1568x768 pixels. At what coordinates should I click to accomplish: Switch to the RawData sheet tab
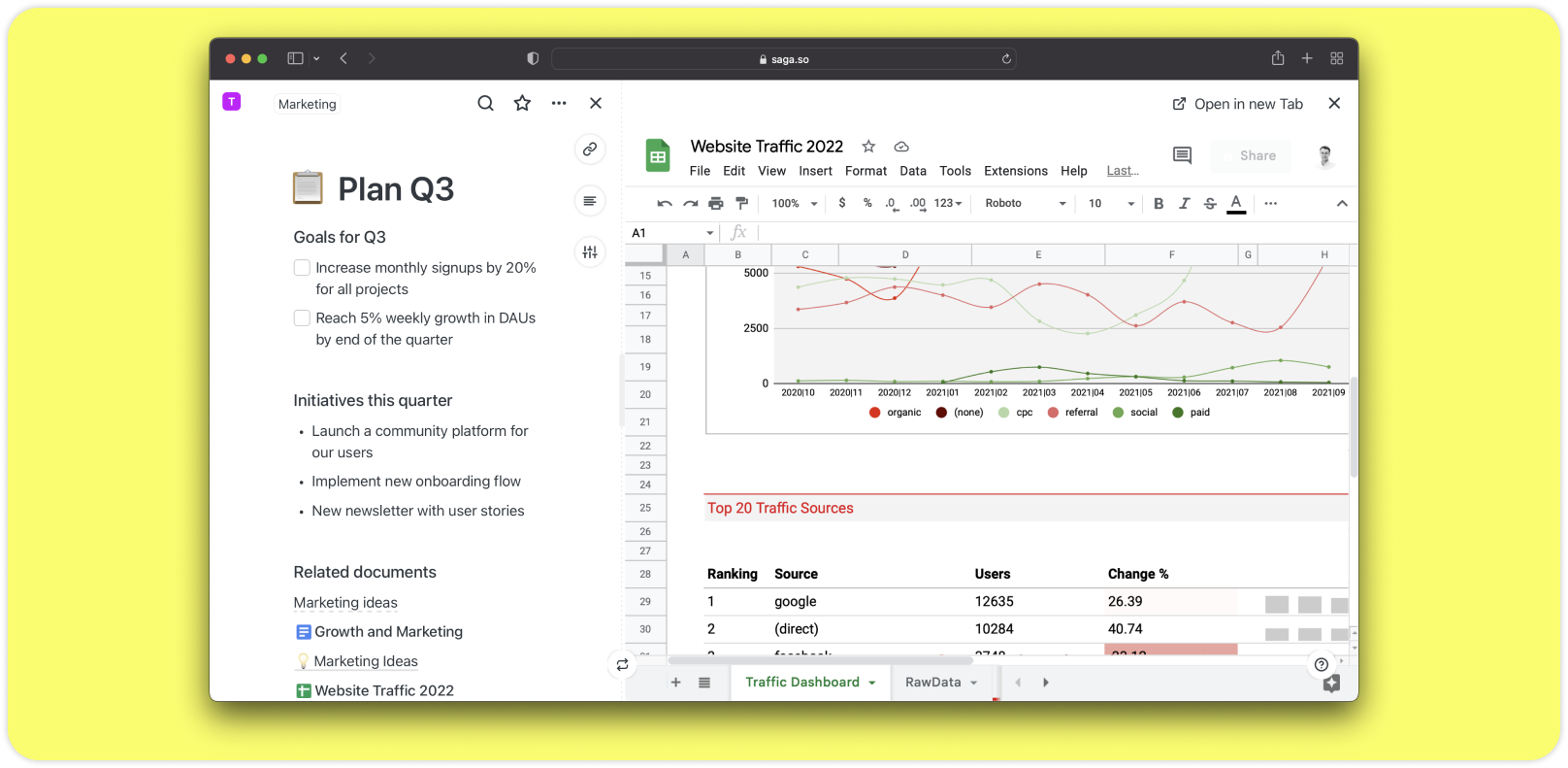pos(932,683)
